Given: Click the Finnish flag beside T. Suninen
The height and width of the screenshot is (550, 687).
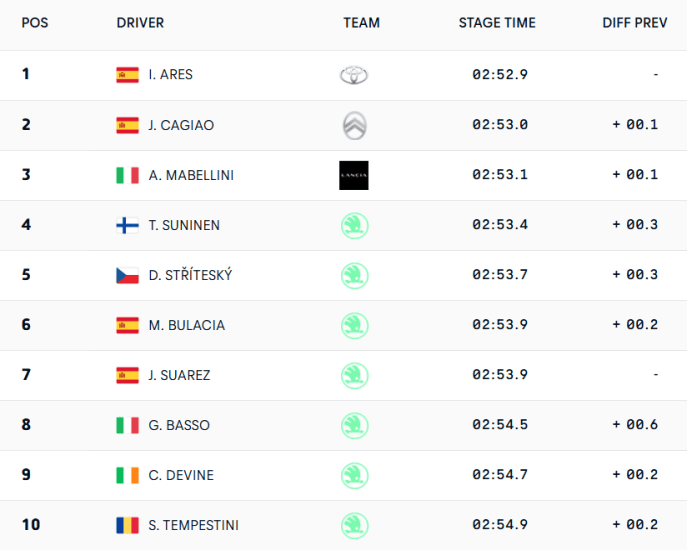Looking at the screenshot, I should pyautogui.click(x=127, y=226).
